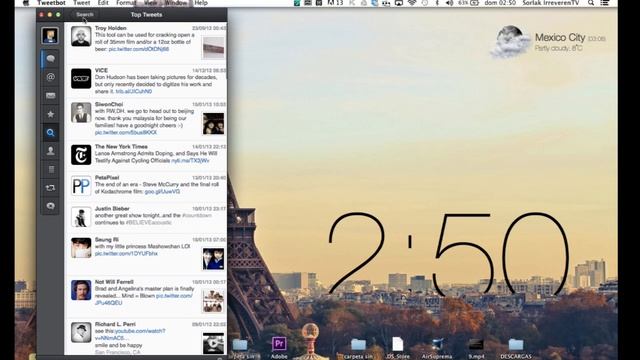The height and width of the screenshot is (360, 640).
Task: Open the Timeline speech bubble tab
Action: 50,59
